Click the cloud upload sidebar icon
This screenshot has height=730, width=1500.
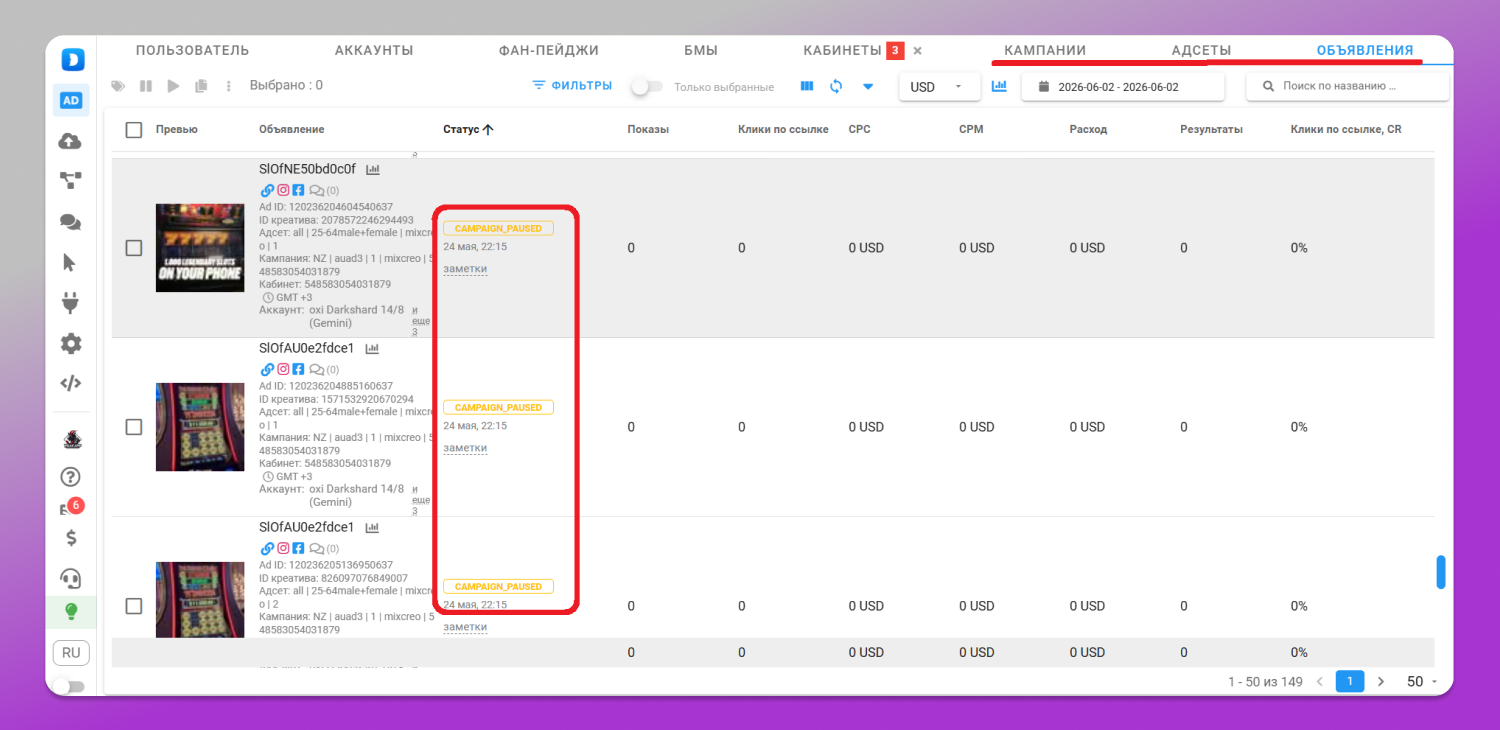70,142
